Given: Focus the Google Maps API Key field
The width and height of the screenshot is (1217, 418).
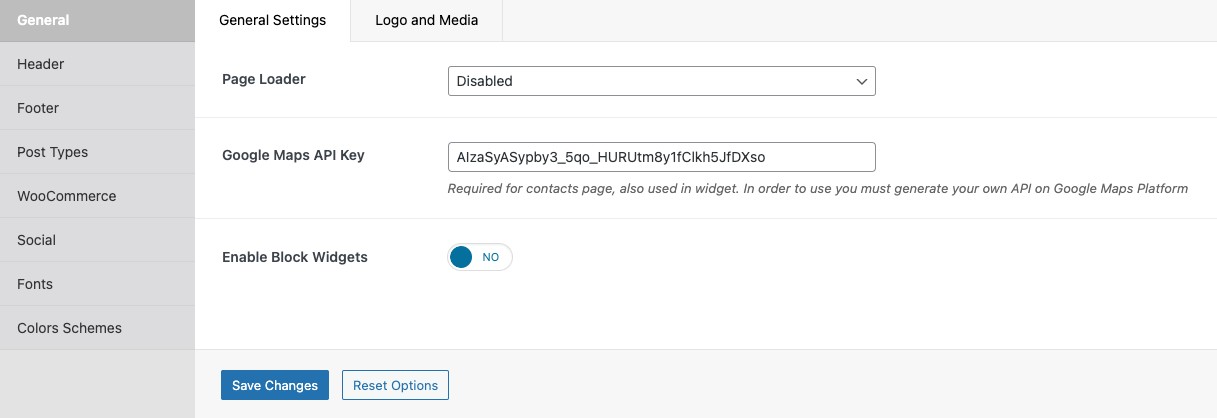Looking at the screenshot, I should pos(661,157).
